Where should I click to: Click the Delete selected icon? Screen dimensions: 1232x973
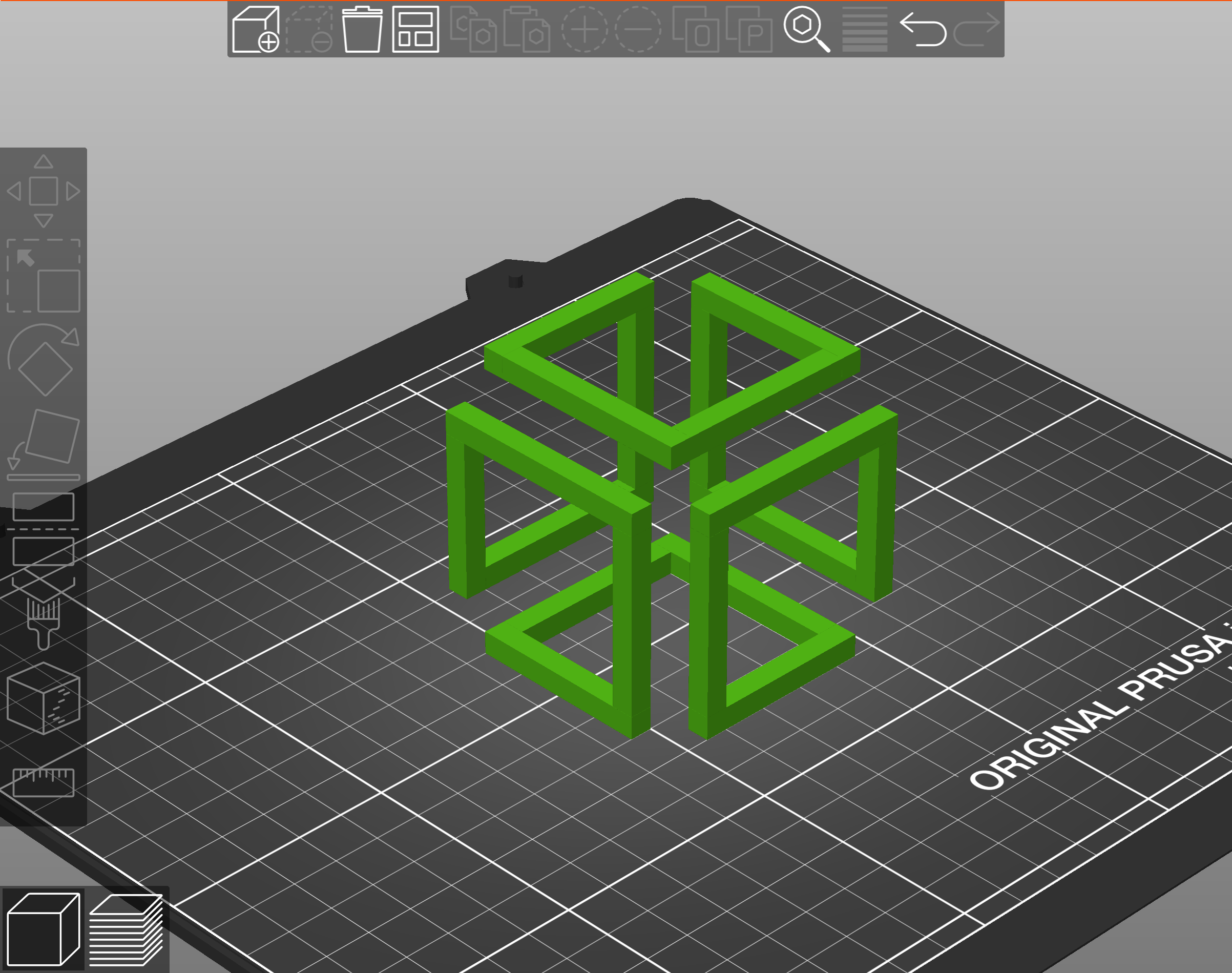tap(309, 29)
